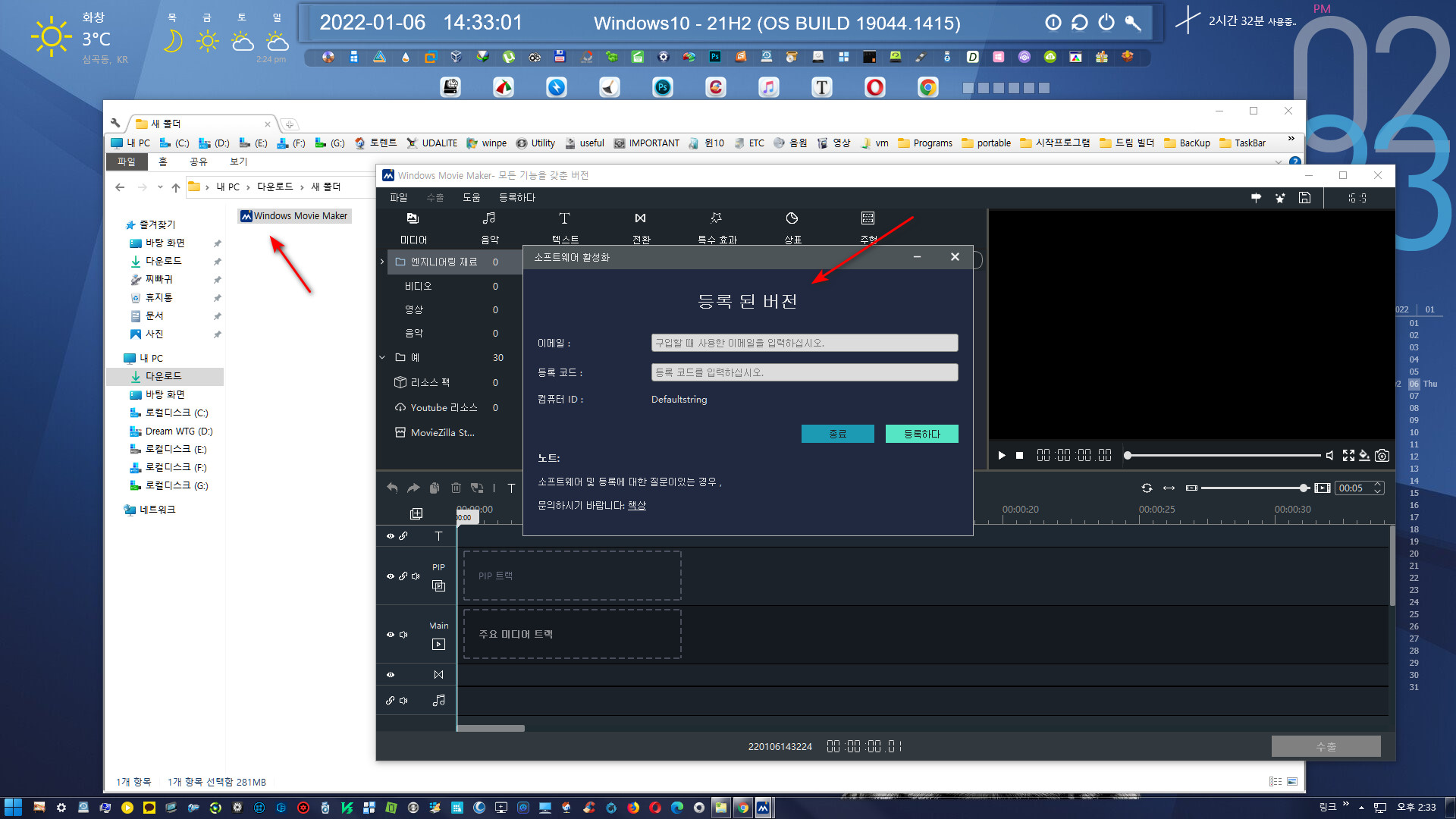The image size is (1456, 819).
Task: Click the add track icon above track headers
Action: [416, 513]
